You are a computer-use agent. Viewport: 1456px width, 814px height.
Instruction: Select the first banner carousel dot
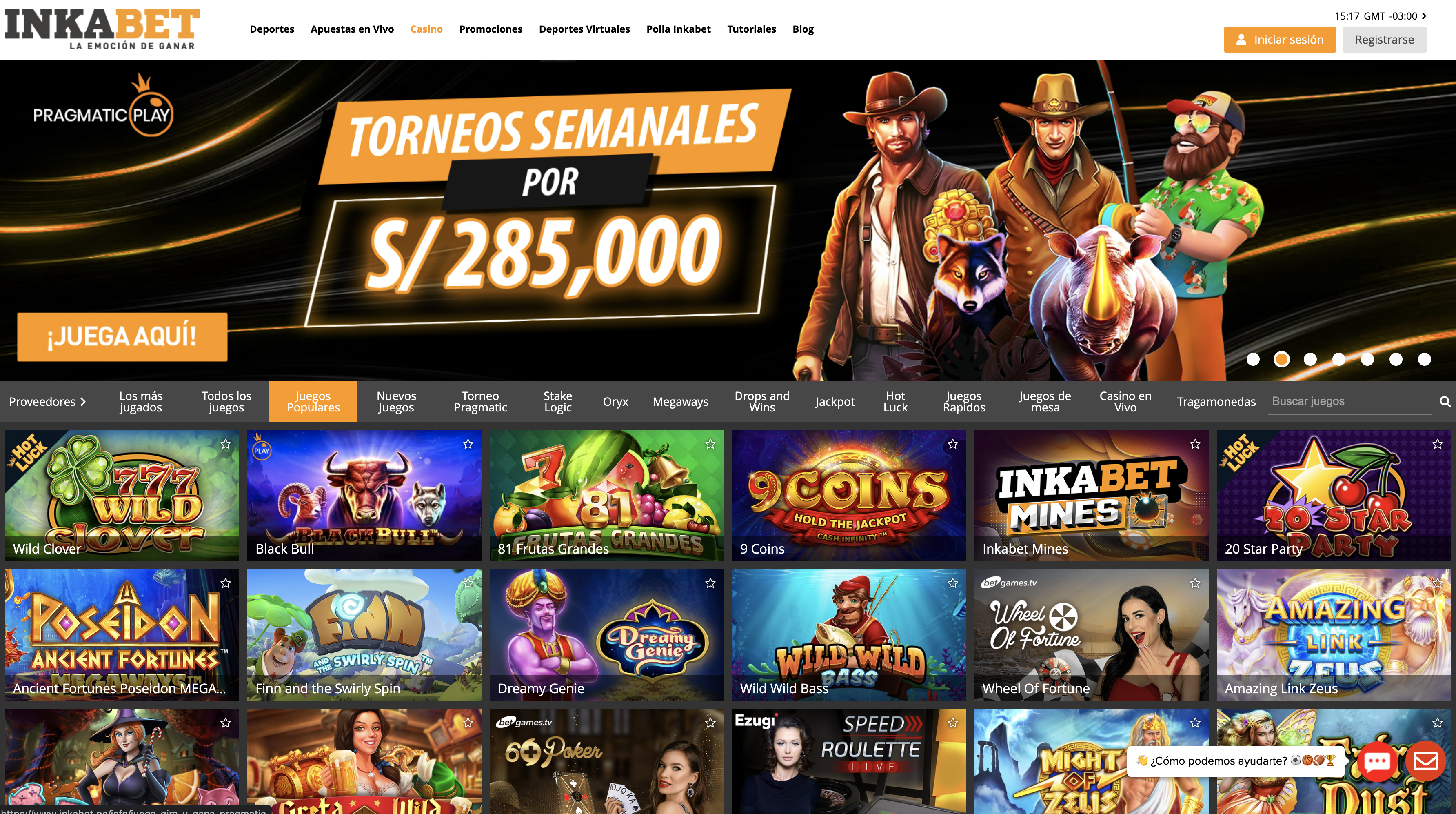[1253, 359]
